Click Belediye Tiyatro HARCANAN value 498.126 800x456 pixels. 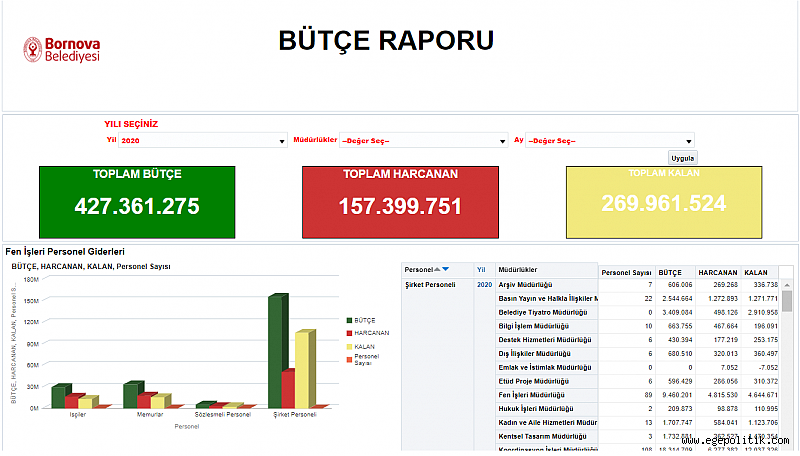click(x=726, y=312)
